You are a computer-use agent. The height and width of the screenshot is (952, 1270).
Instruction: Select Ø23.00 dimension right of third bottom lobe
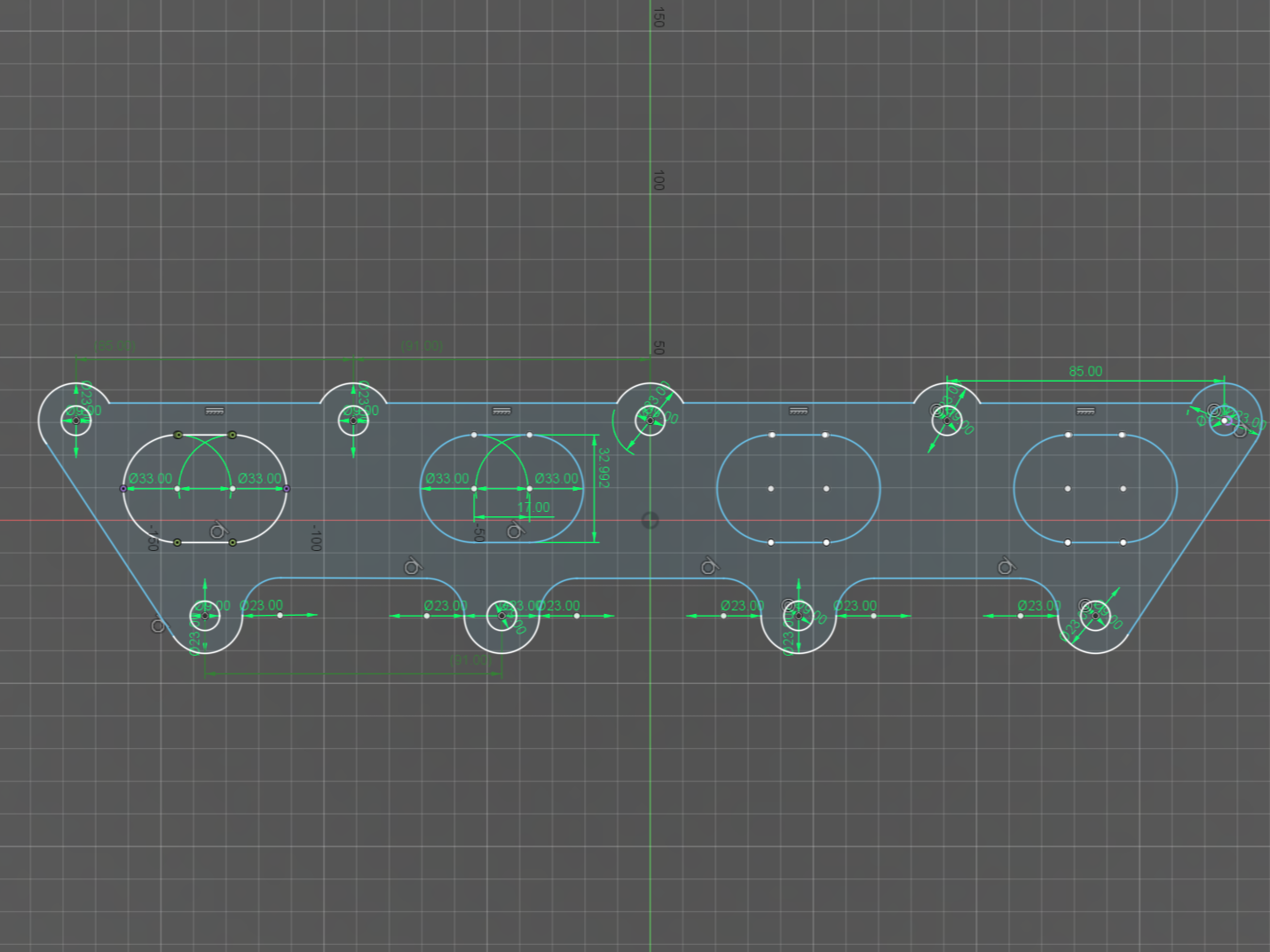click(855, 605)
